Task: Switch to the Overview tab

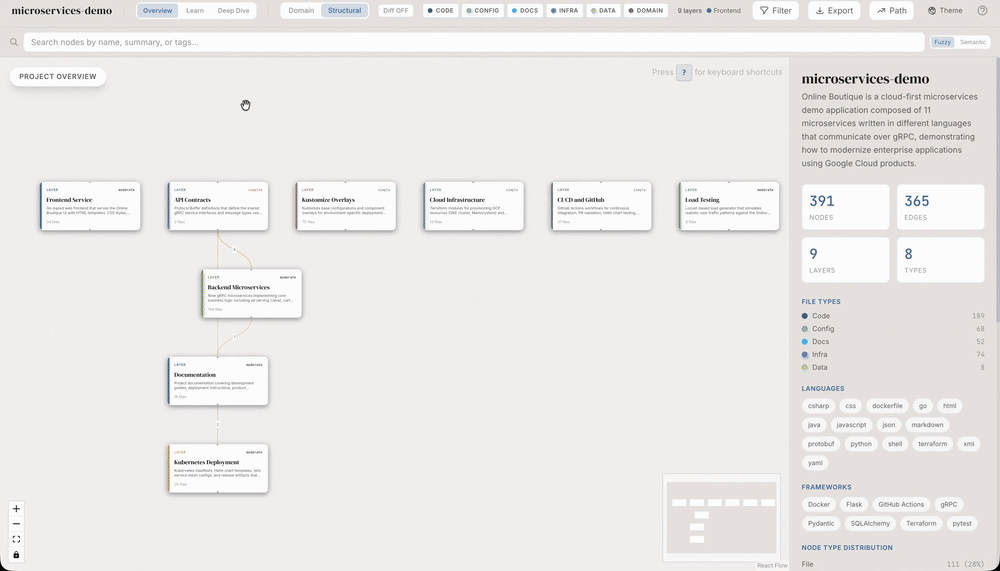Action: [158, 10]
